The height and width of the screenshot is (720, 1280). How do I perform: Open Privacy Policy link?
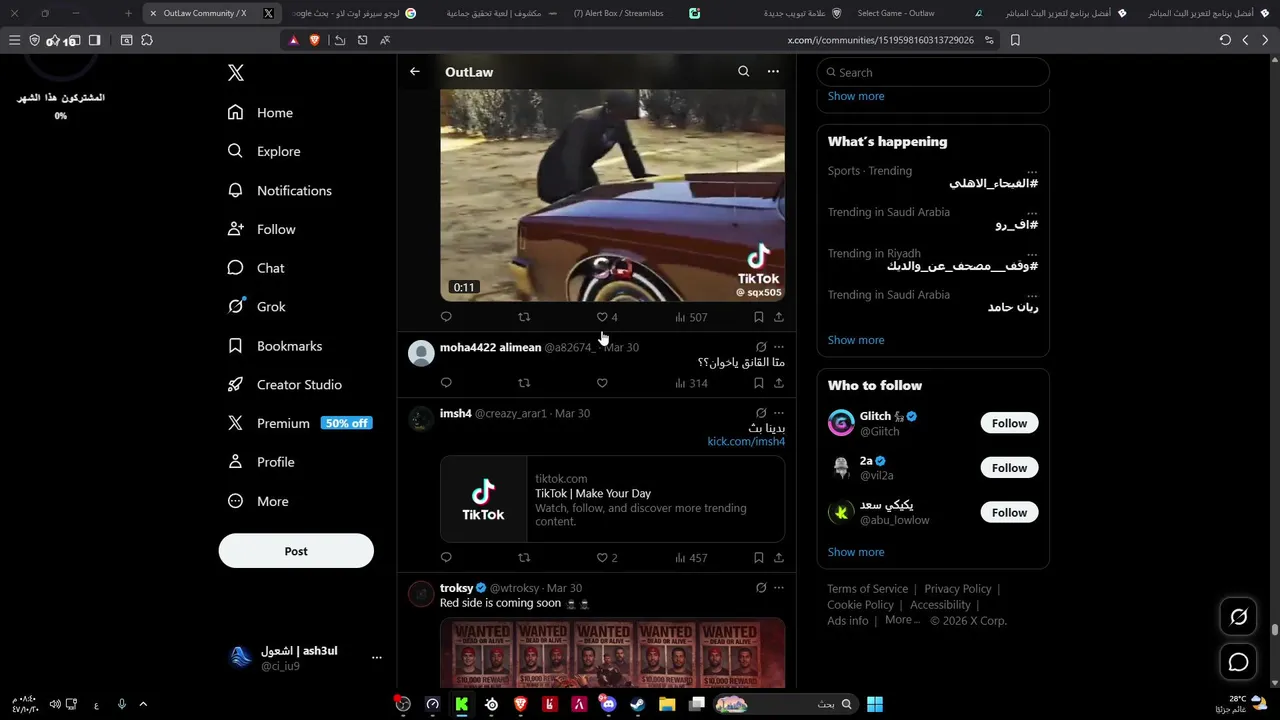958,589
